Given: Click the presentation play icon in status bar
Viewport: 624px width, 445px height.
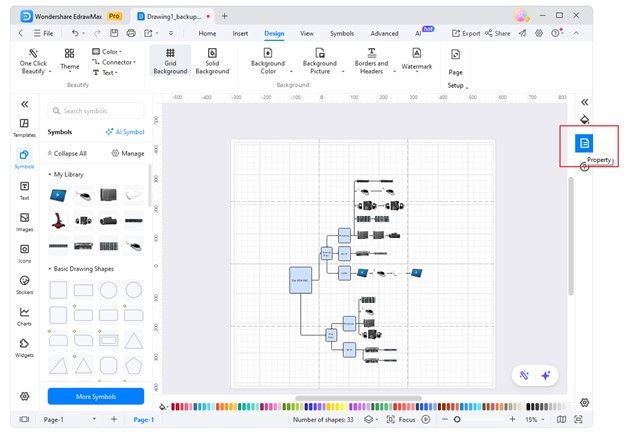Looking at the screenshot, I should tap(426, 420).
